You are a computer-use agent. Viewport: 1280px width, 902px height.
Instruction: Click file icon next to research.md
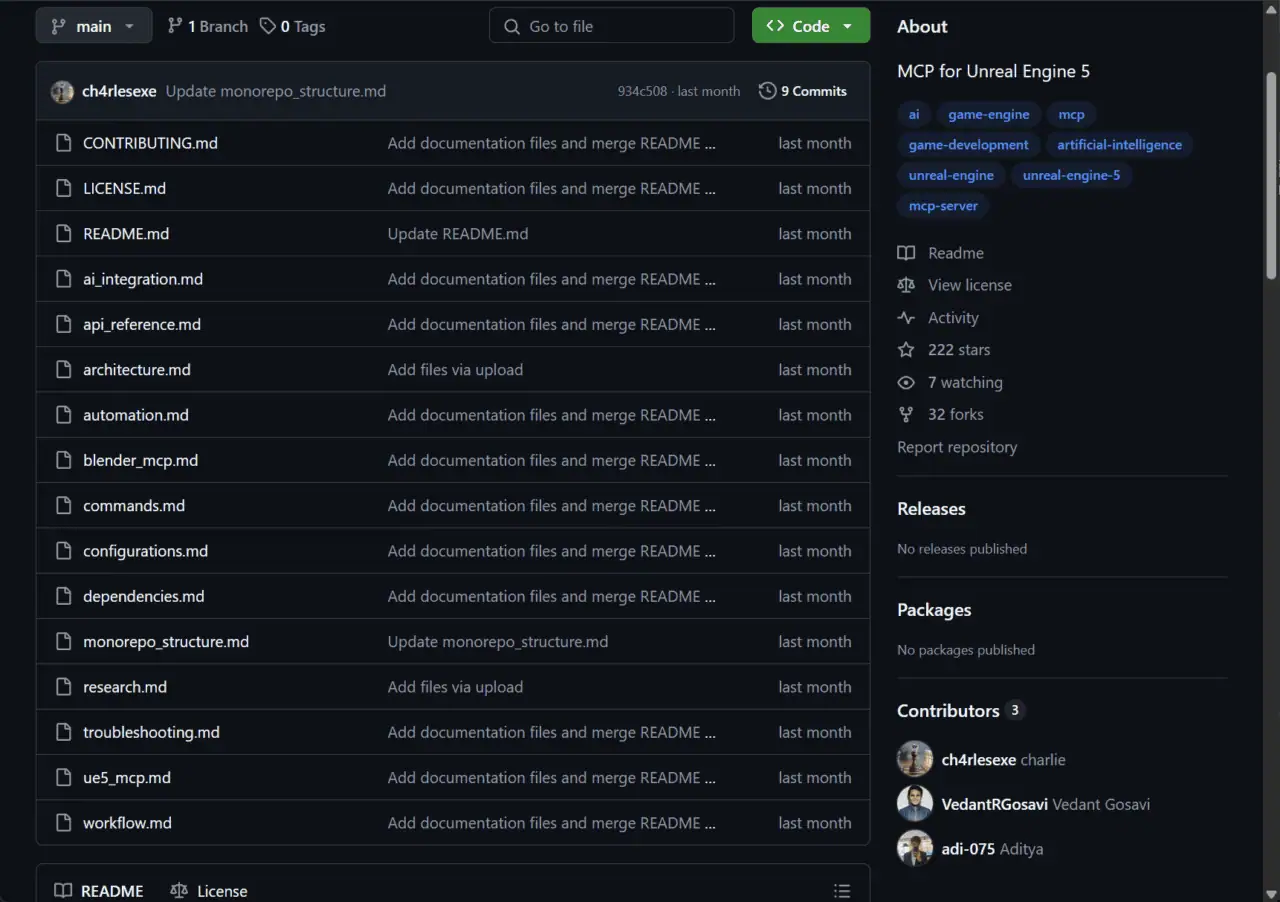coord(63,687)
